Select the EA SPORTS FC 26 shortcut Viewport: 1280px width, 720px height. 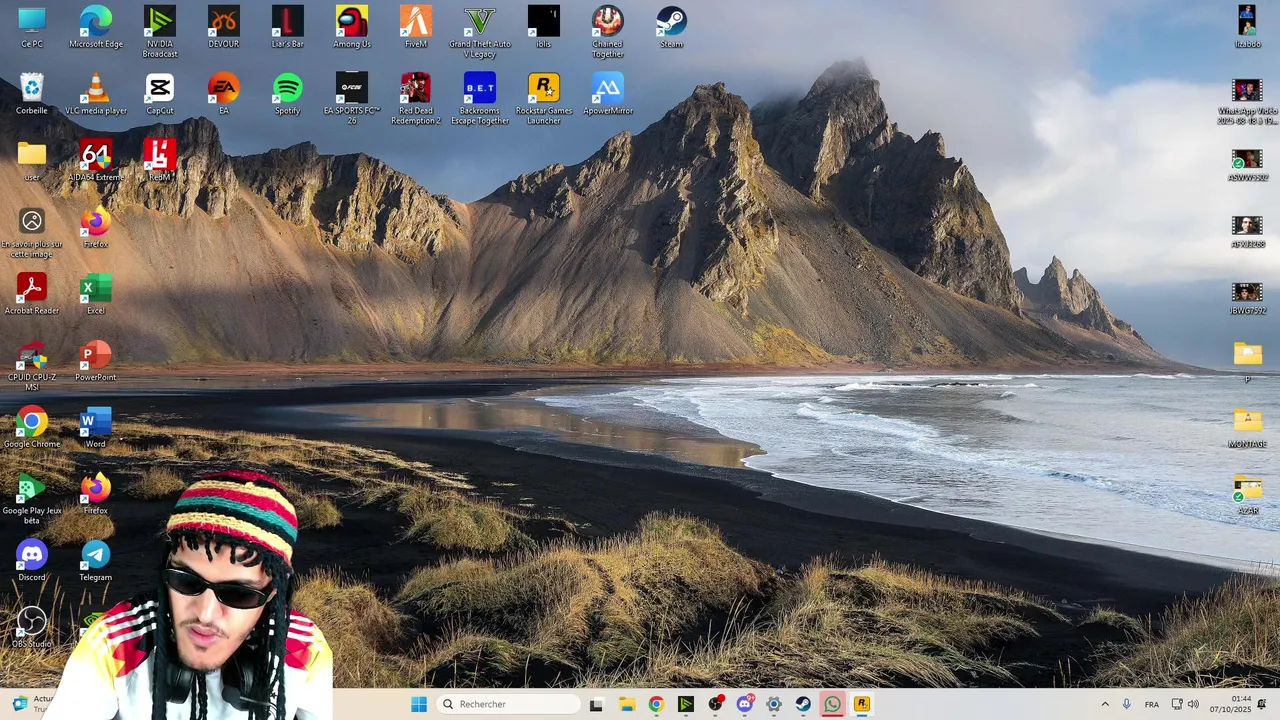[x=352, y=99]
